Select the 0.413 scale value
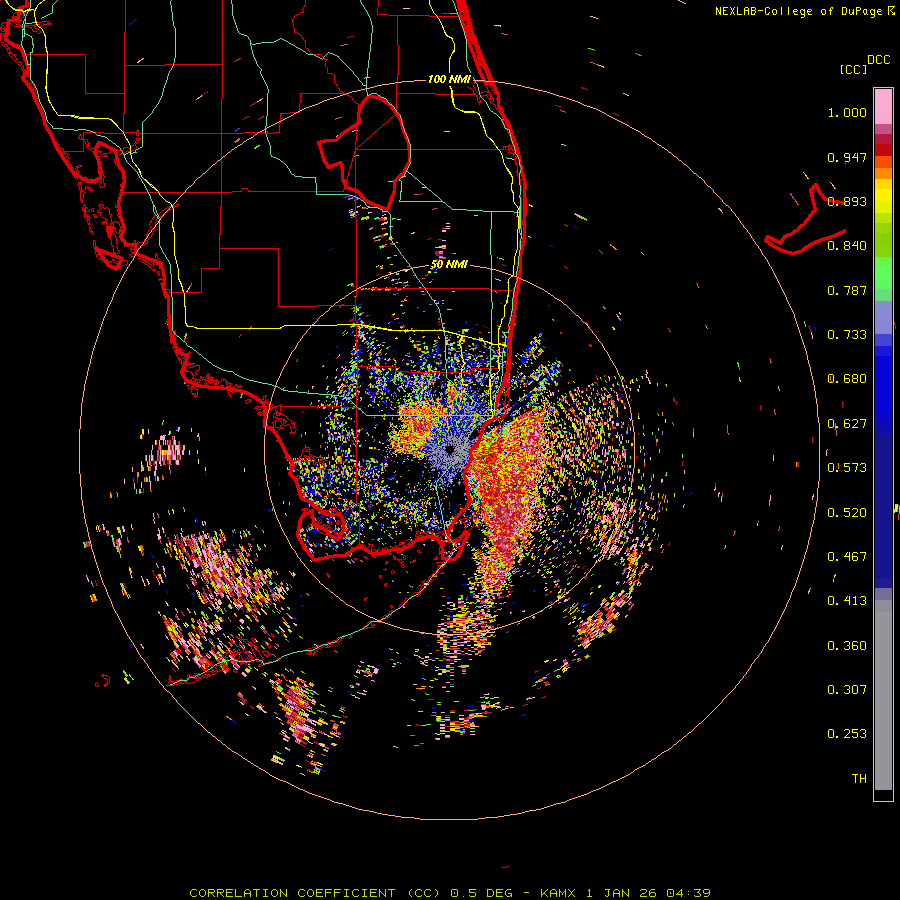 (847, 601)
